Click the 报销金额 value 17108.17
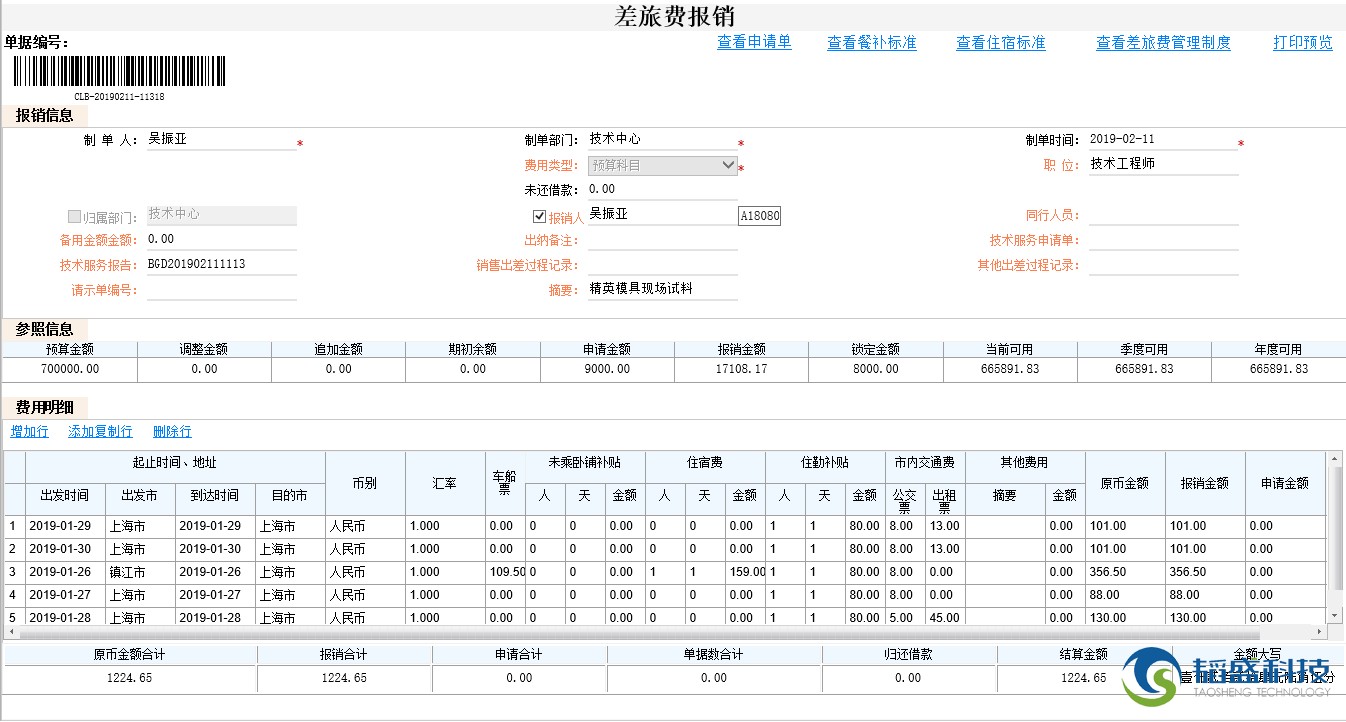 tap(741, 369)
